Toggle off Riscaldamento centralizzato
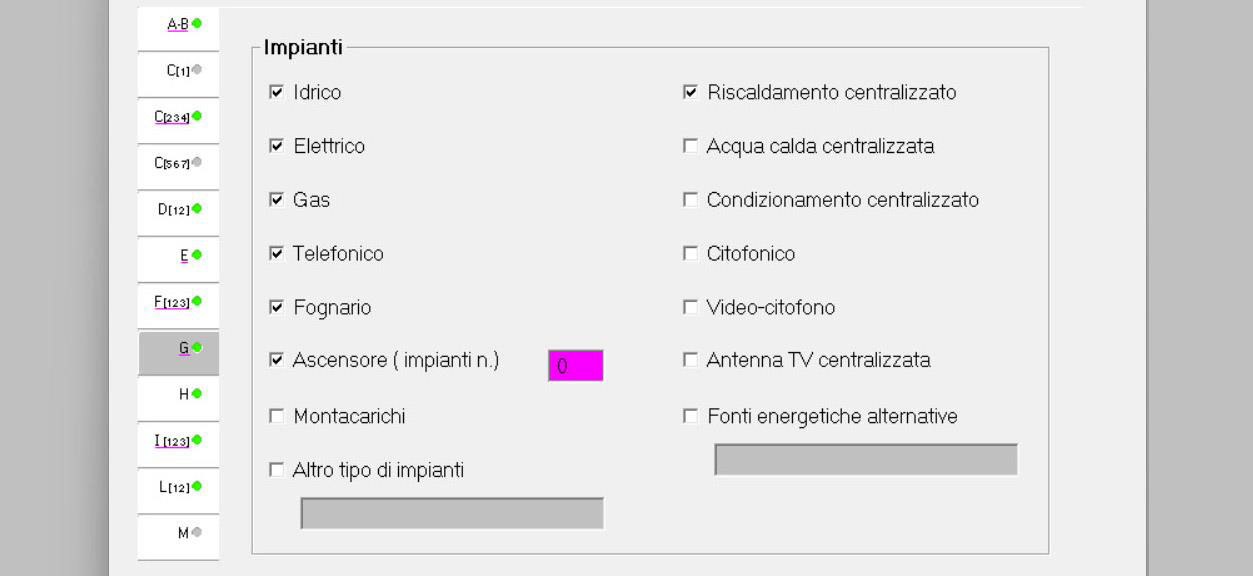Screen dimensions: 1253x576 coord(690,92)
